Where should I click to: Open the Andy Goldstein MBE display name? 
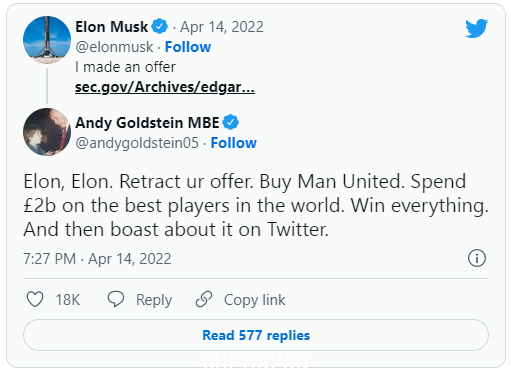tap(147, 123)
